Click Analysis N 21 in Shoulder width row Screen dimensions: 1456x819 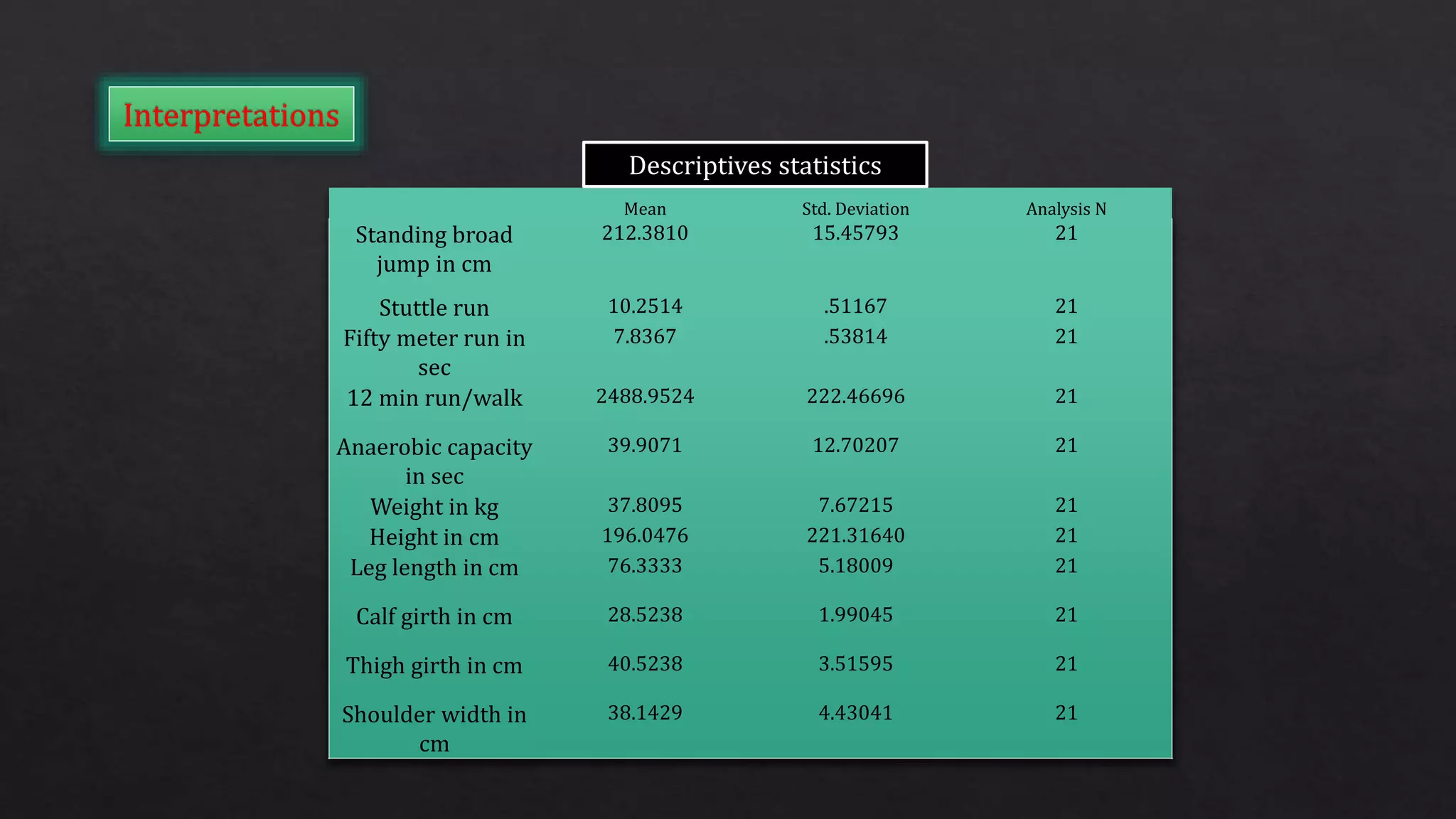(1066, 713)
